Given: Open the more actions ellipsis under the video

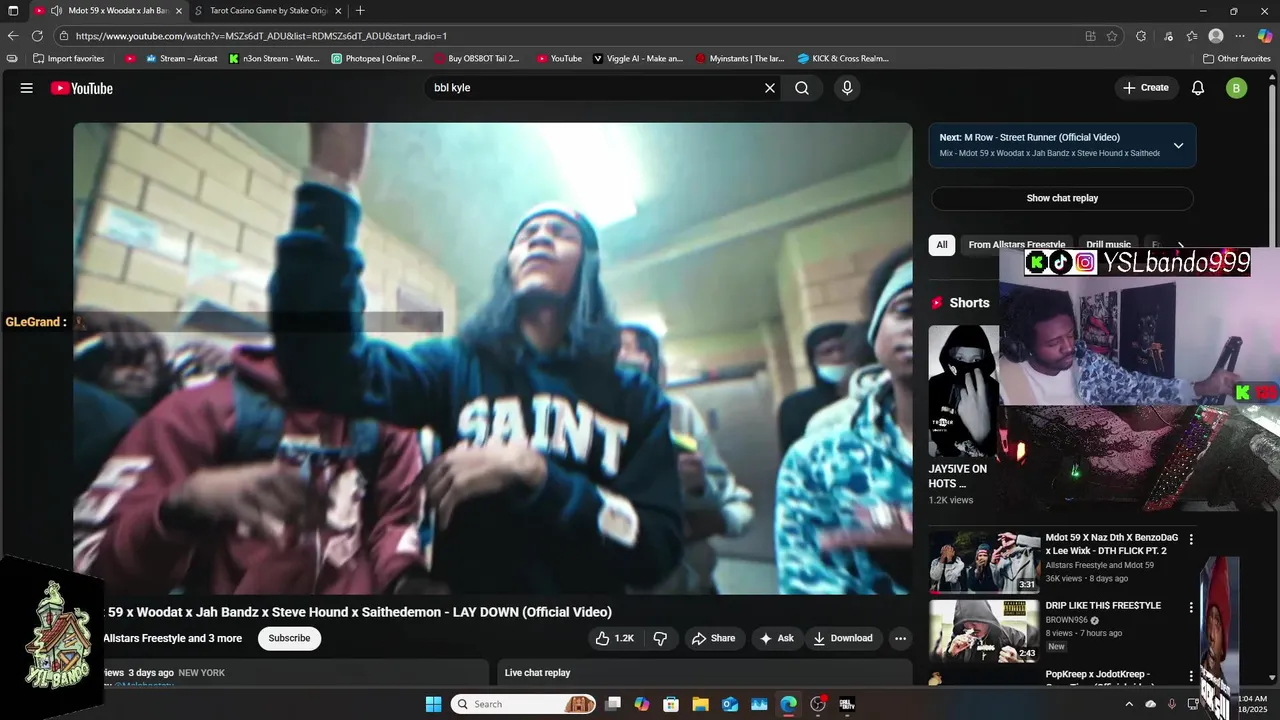Looking at the screenshot, I should 900,638.
